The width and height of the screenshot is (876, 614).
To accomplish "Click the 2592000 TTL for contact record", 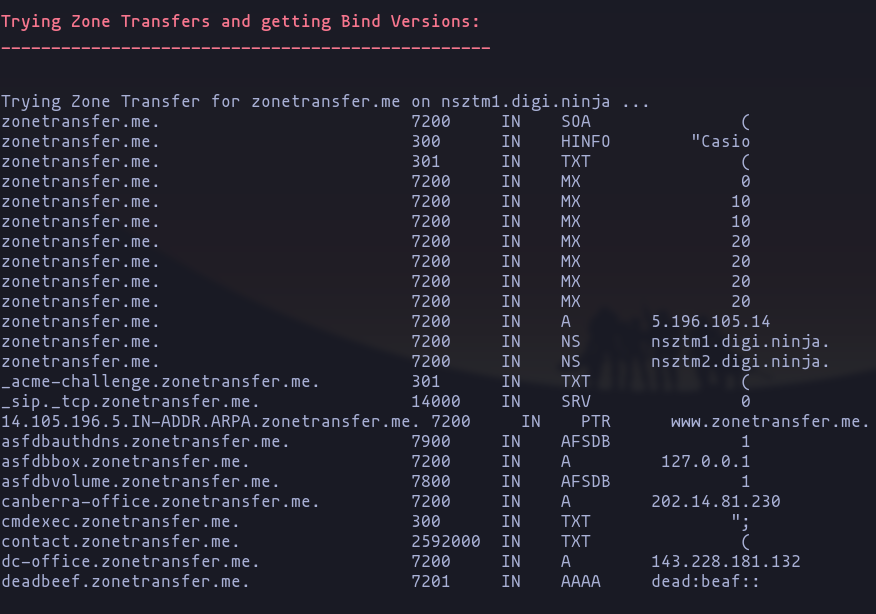I will click(446, 541).
